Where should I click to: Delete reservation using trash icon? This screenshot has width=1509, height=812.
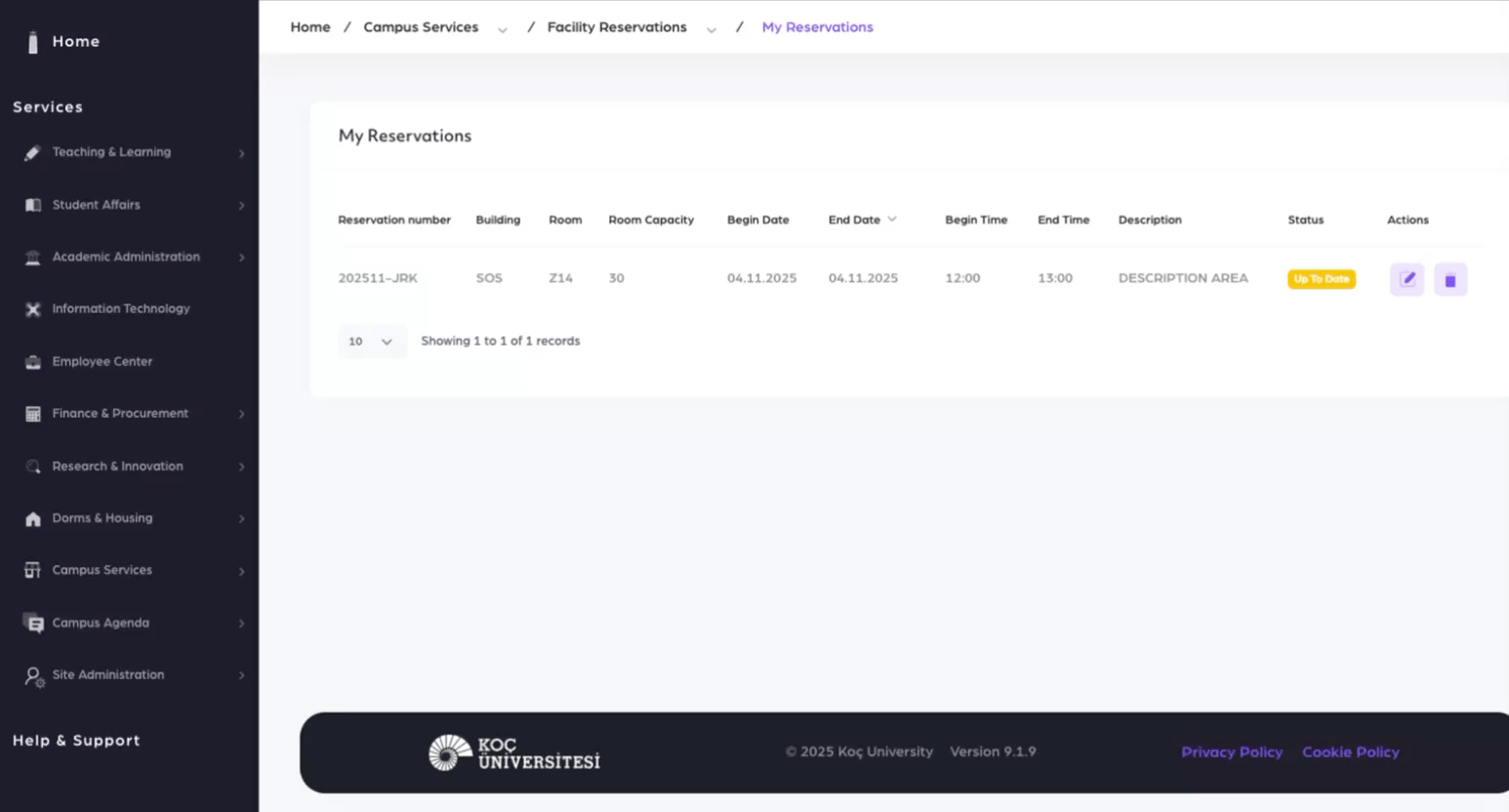tap(1449, 280)
